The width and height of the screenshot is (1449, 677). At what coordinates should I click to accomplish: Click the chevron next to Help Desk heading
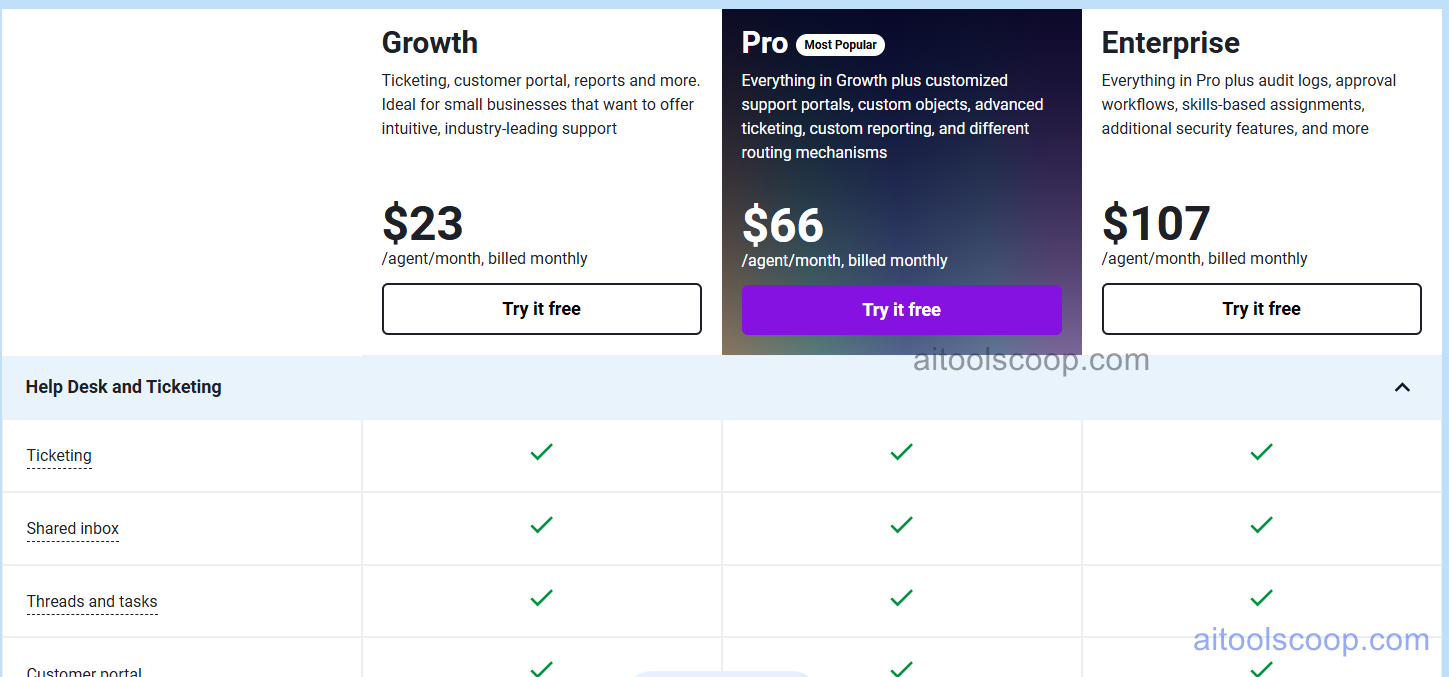click(x=1402, y=387)
